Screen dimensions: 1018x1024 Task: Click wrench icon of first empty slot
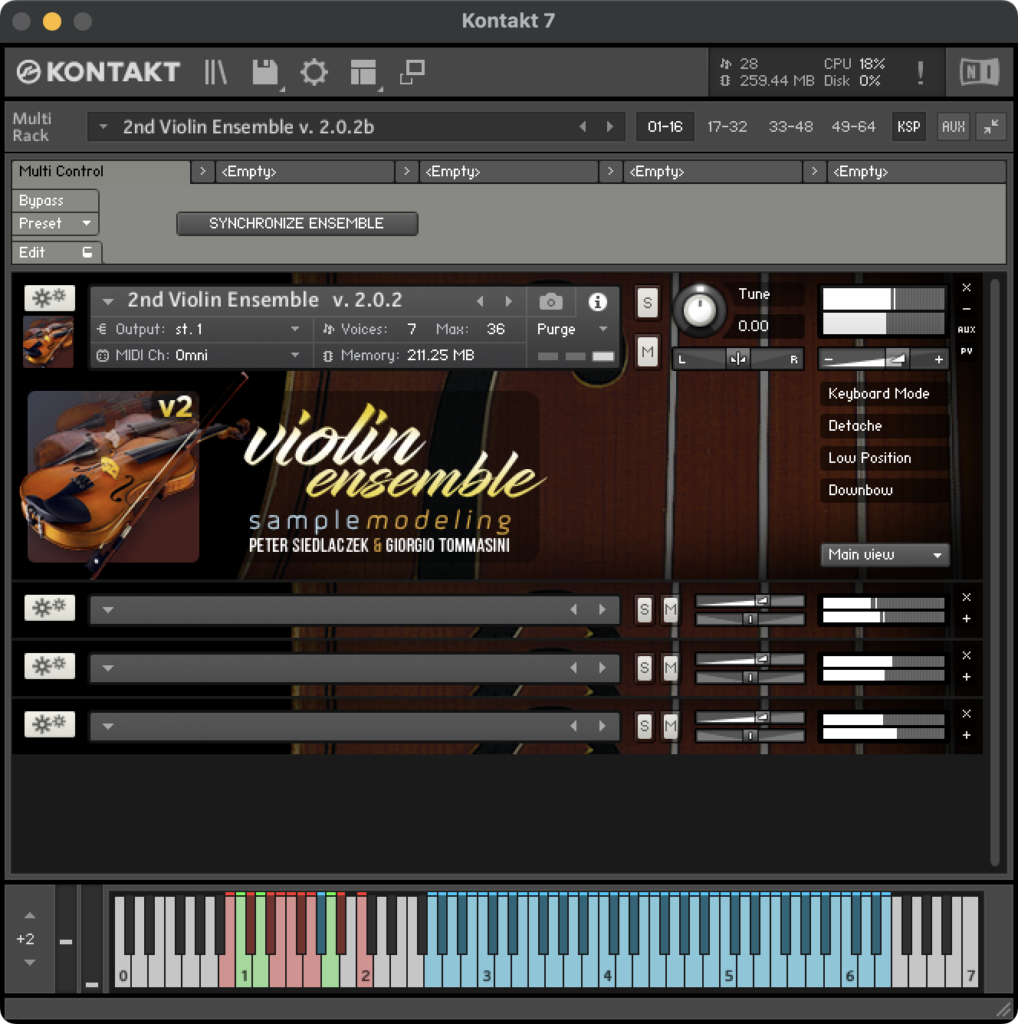click(x=50, y=607)
